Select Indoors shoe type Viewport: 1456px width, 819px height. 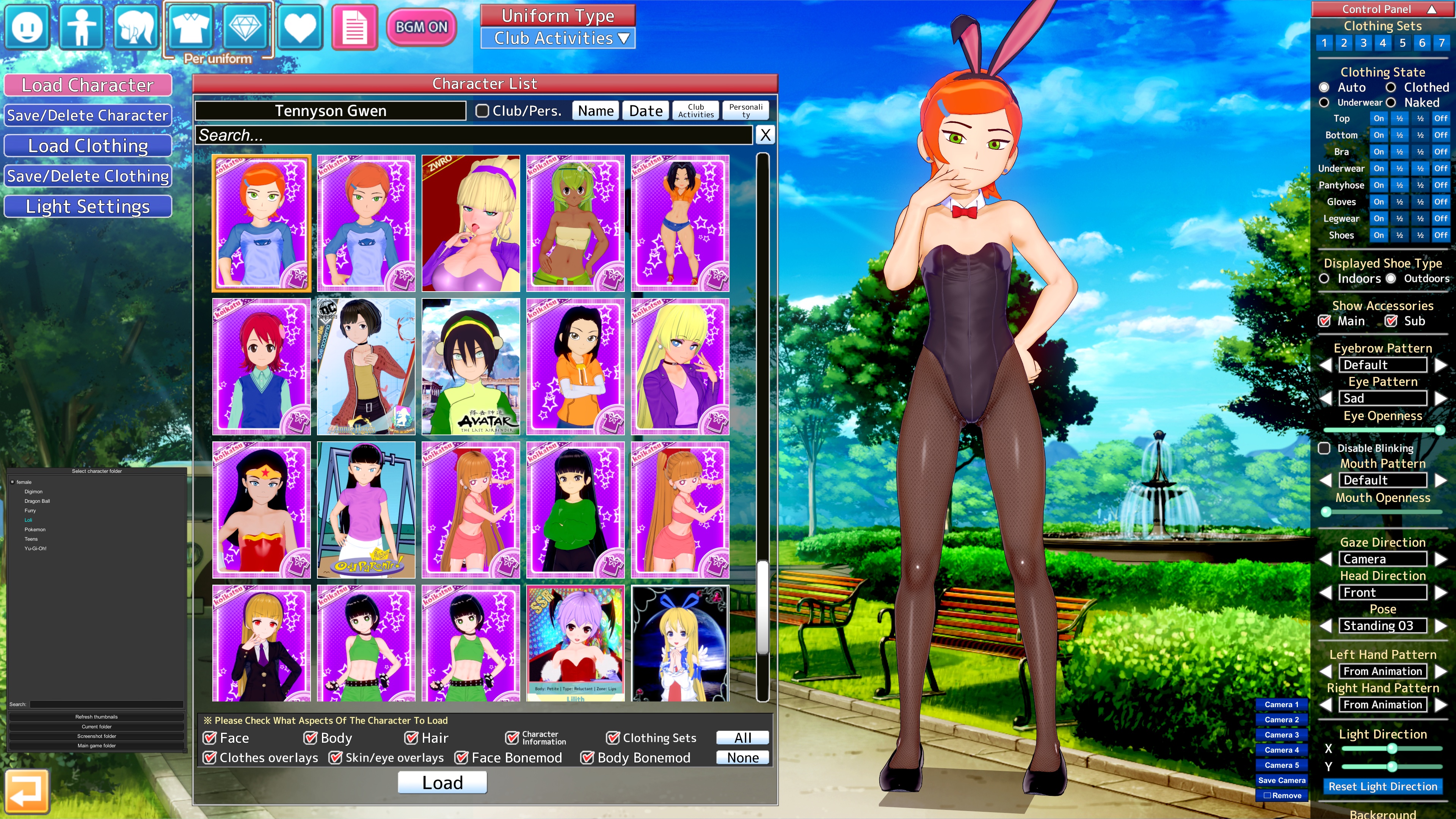1324,279
